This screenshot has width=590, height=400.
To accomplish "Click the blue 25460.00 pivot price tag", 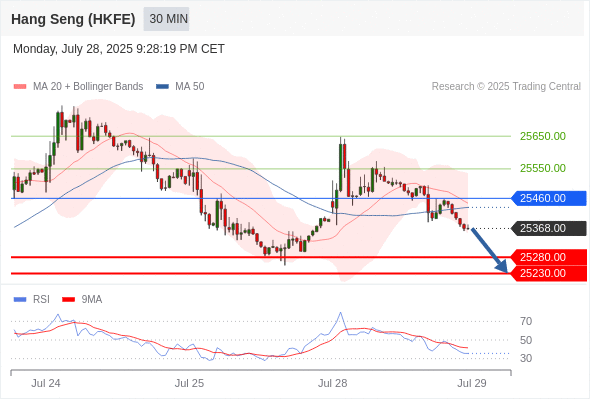I will coord(549,198).
